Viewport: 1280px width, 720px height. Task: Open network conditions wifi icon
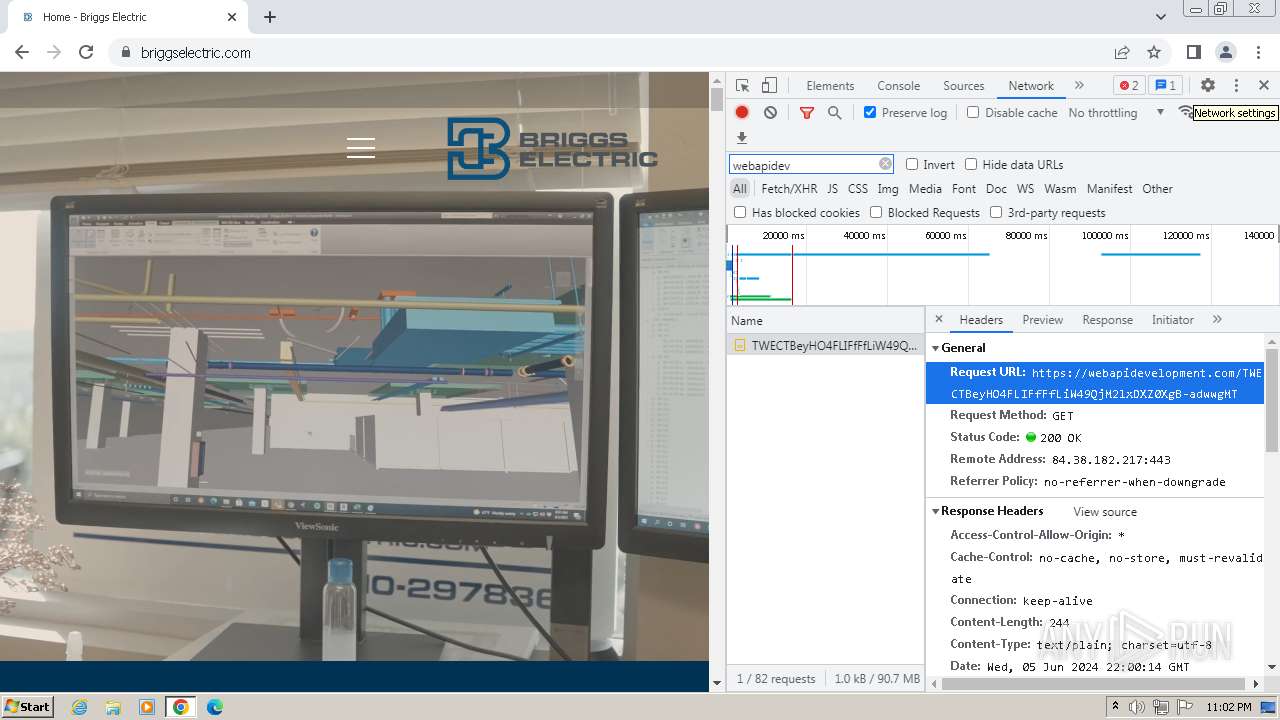click(x=1185, y=112)
